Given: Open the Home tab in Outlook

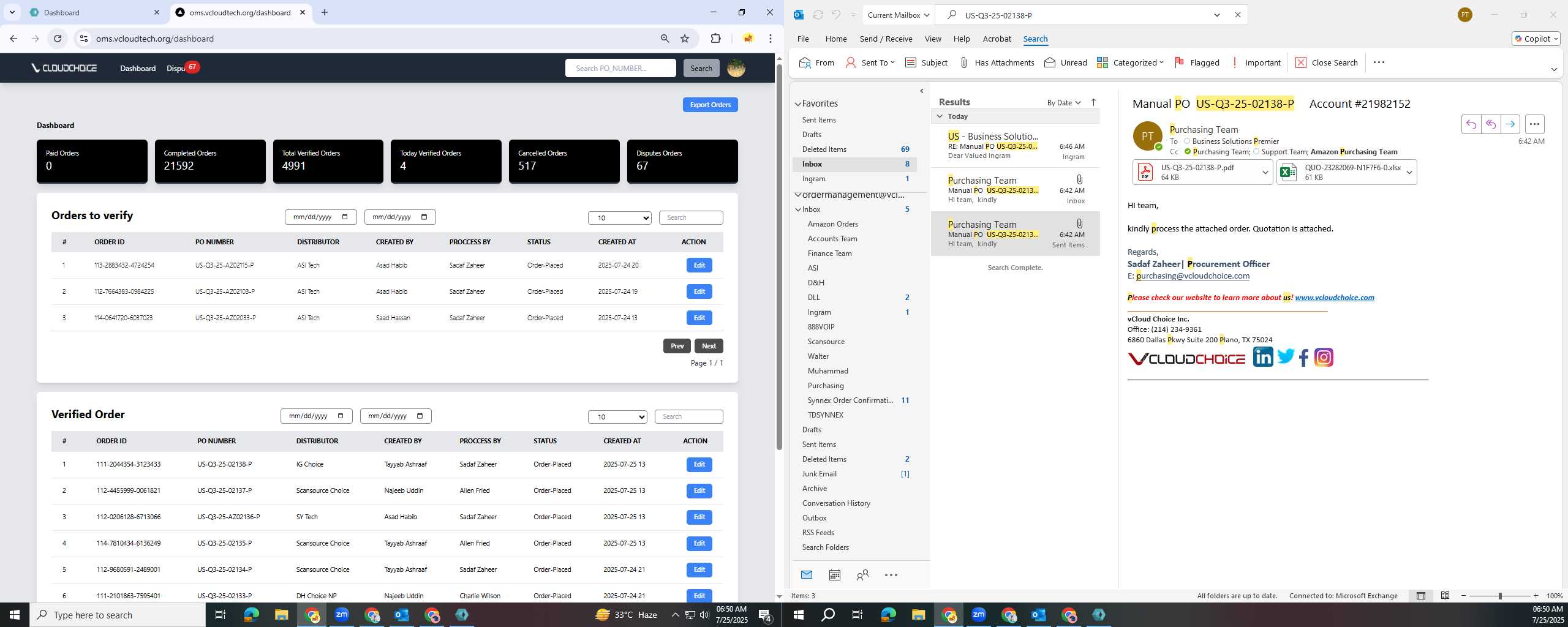Looking at the screenshot, I should pos(835,39).
